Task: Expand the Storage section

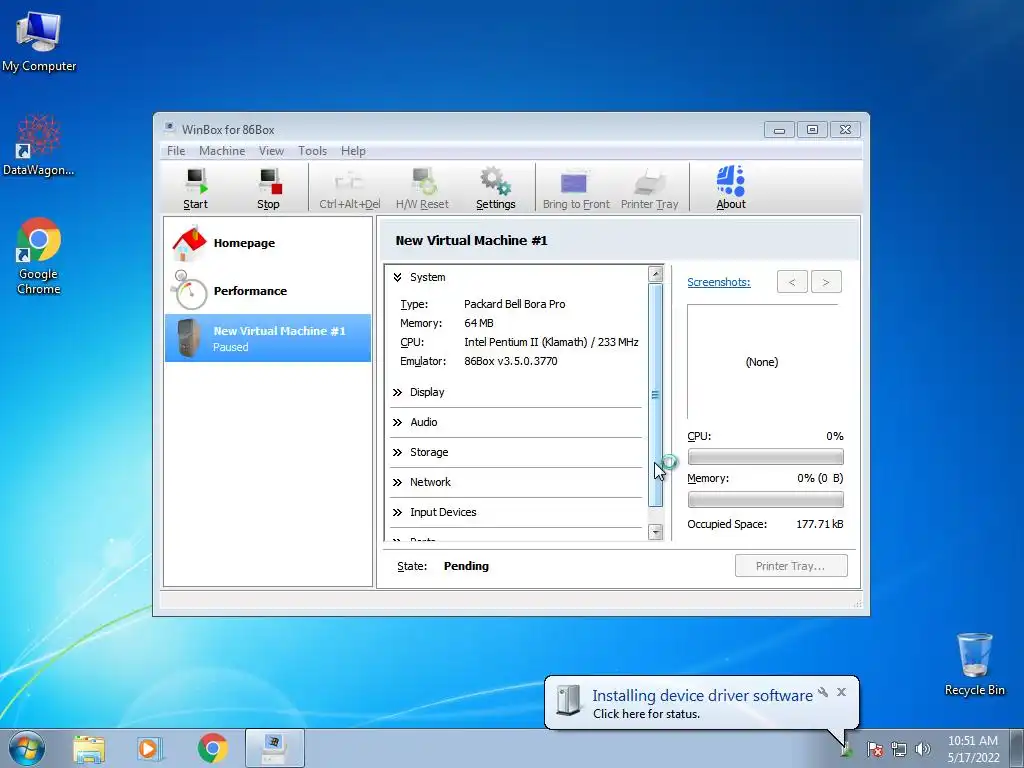Action: (397, 453)
